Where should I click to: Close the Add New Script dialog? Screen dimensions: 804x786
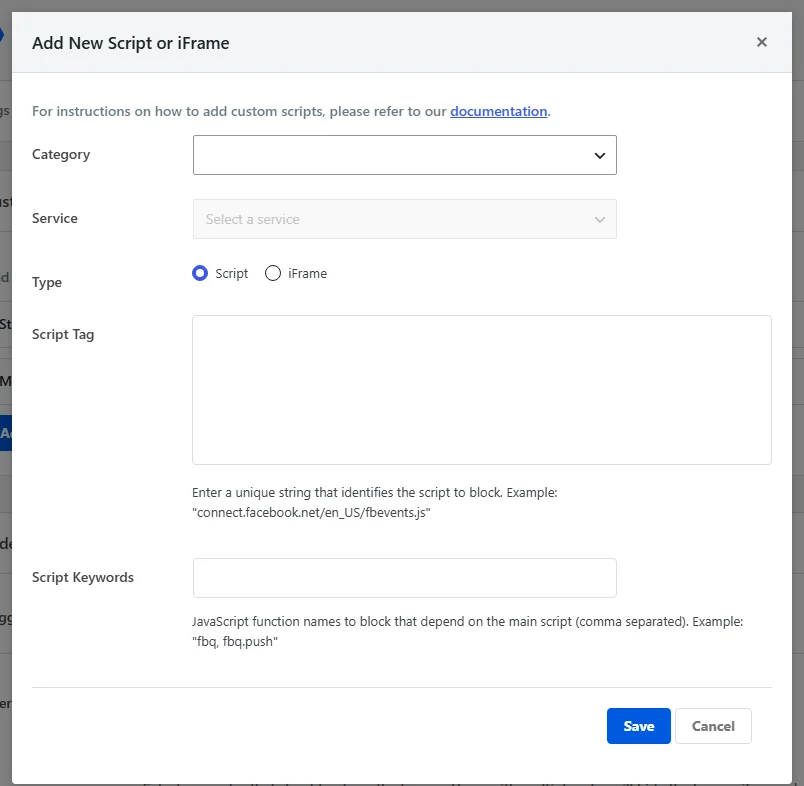761,42
